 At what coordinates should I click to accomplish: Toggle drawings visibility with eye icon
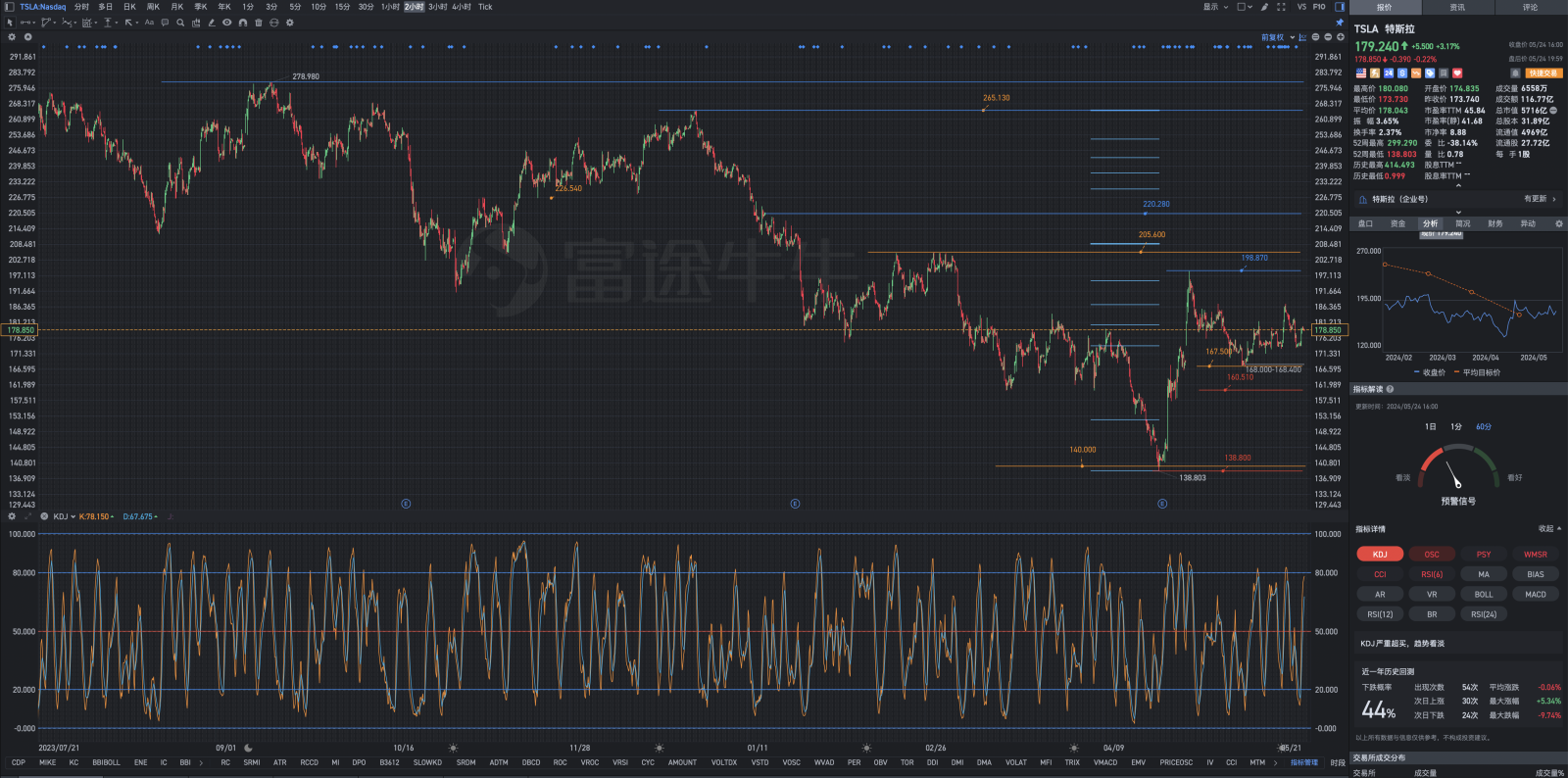(227, 23)
